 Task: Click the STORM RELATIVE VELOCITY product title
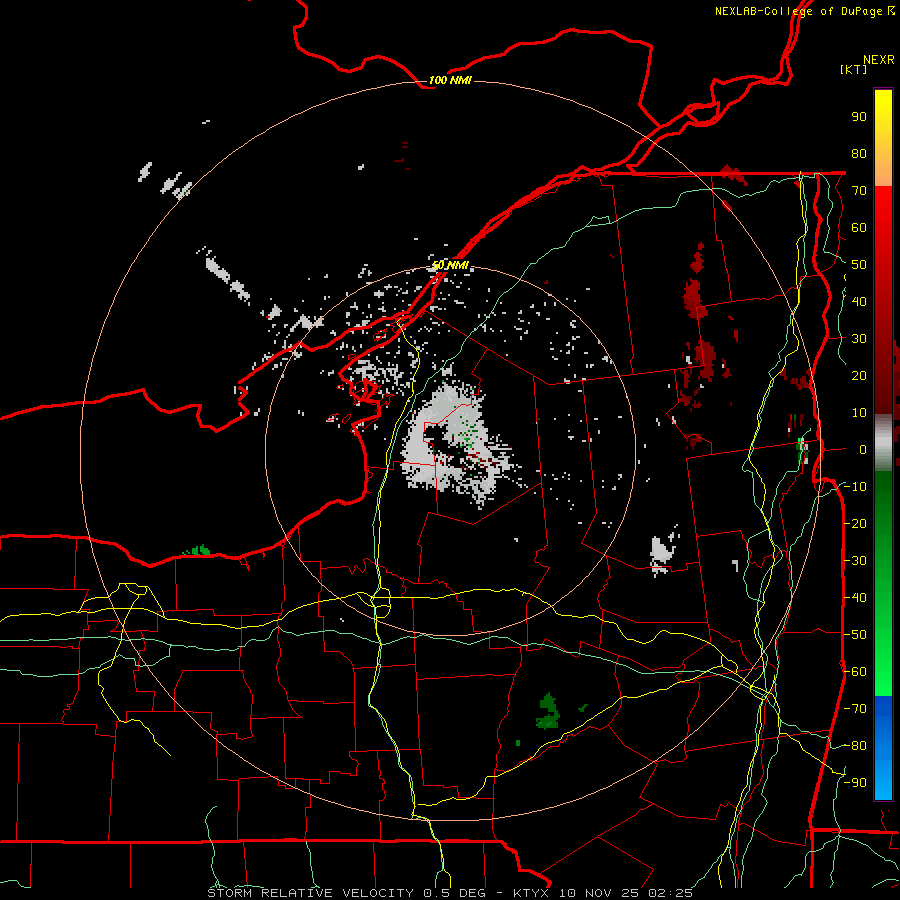[313, 893]
